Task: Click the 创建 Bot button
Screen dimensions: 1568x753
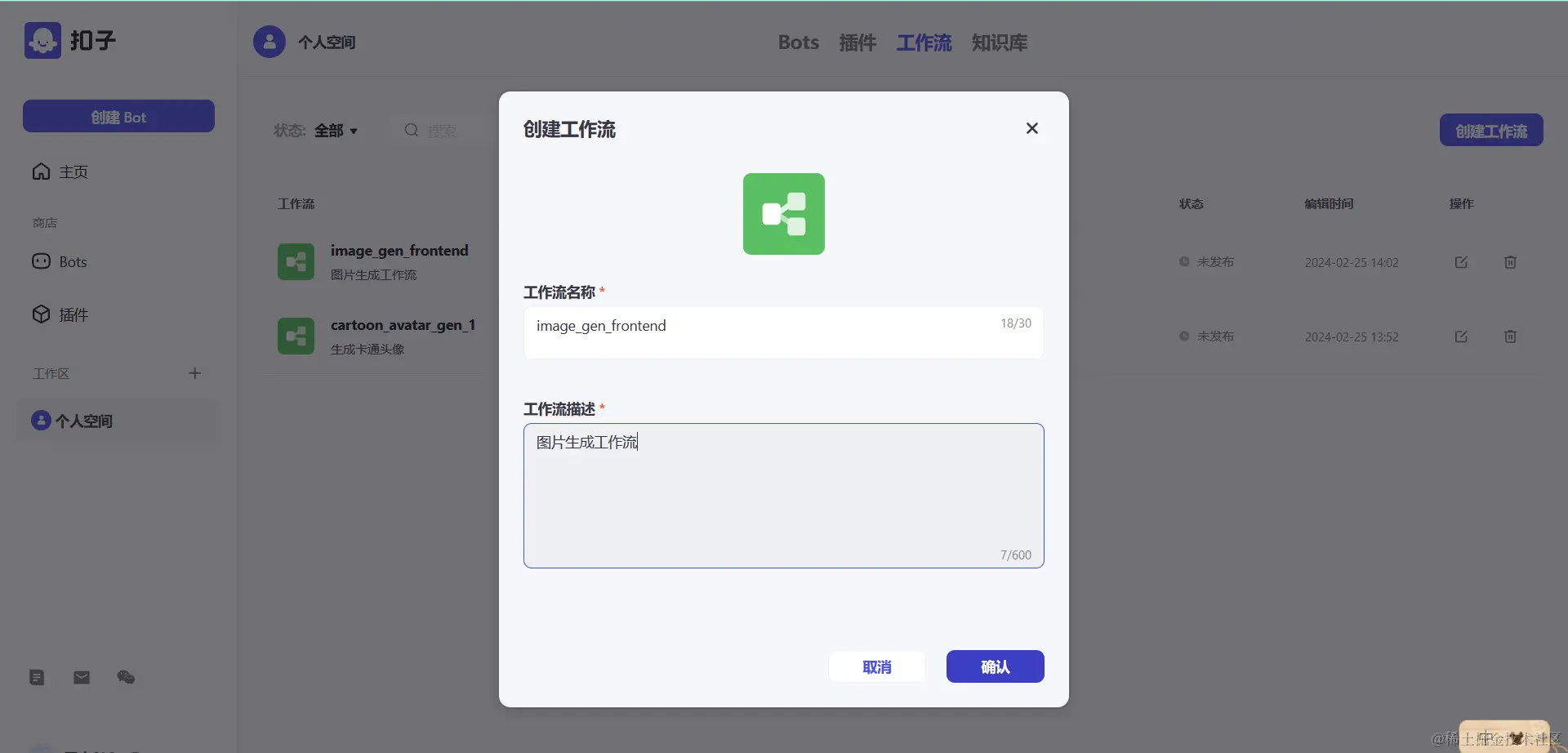Action: pos(118,116)
